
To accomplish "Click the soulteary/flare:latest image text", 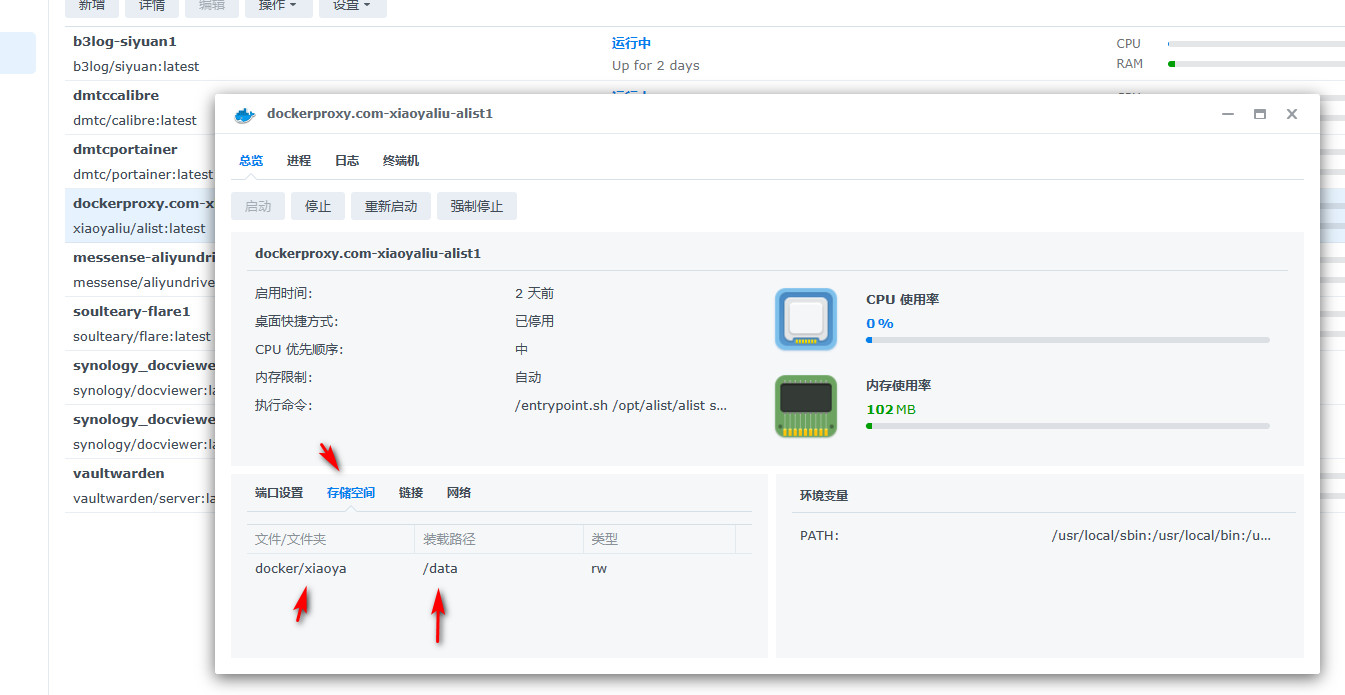I will (x=142, y=336).
